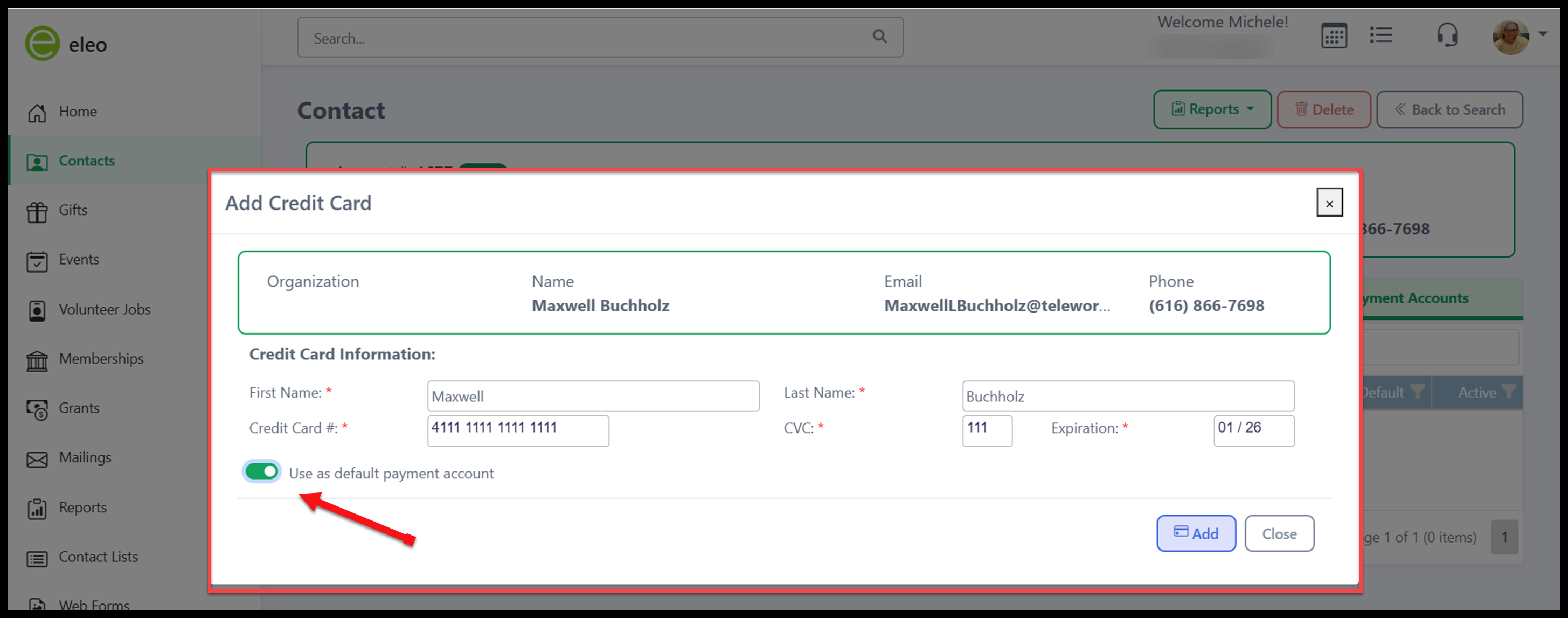Screen dimensions: 1568x618
Task: Open the Contact Lists icon
Action: [37, 558]
